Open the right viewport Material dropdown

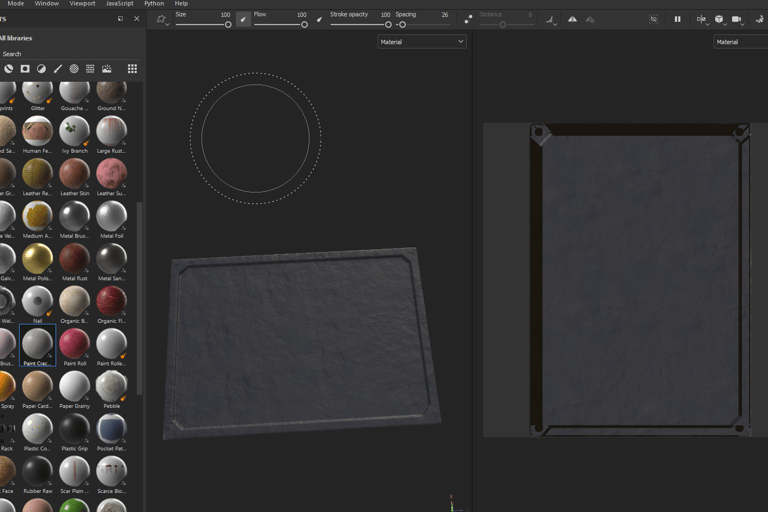coord(740,42)
